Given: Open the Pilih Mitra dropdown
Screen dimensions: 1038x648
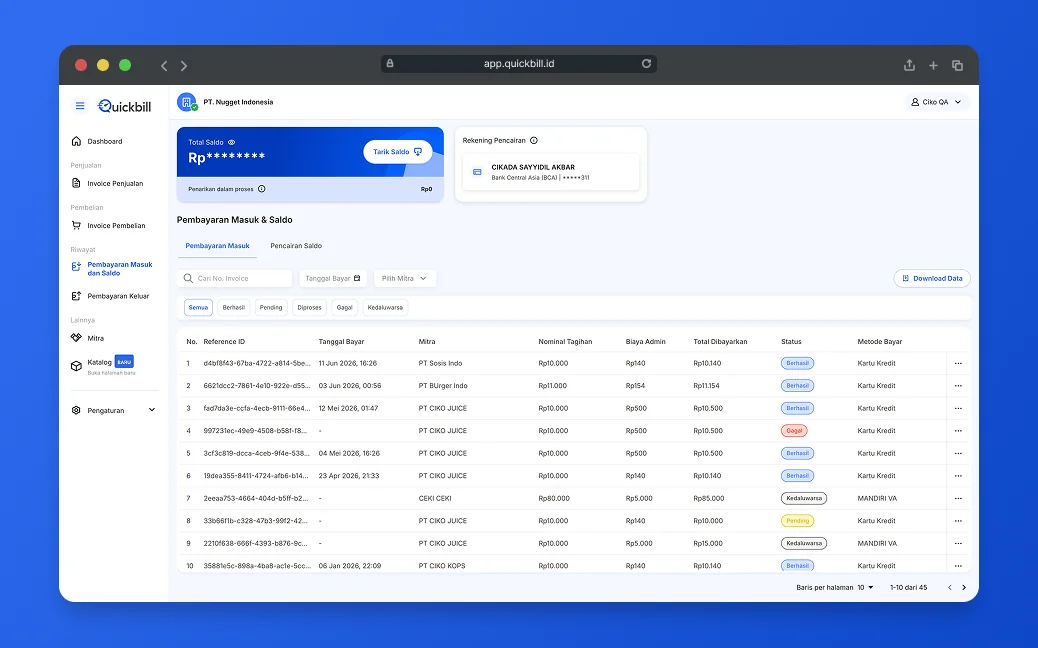Looking at the screenshot, I should [404, 278].
